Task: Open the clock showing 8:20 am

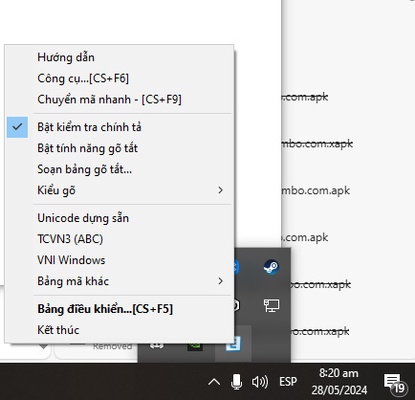Action: [339, 382]
